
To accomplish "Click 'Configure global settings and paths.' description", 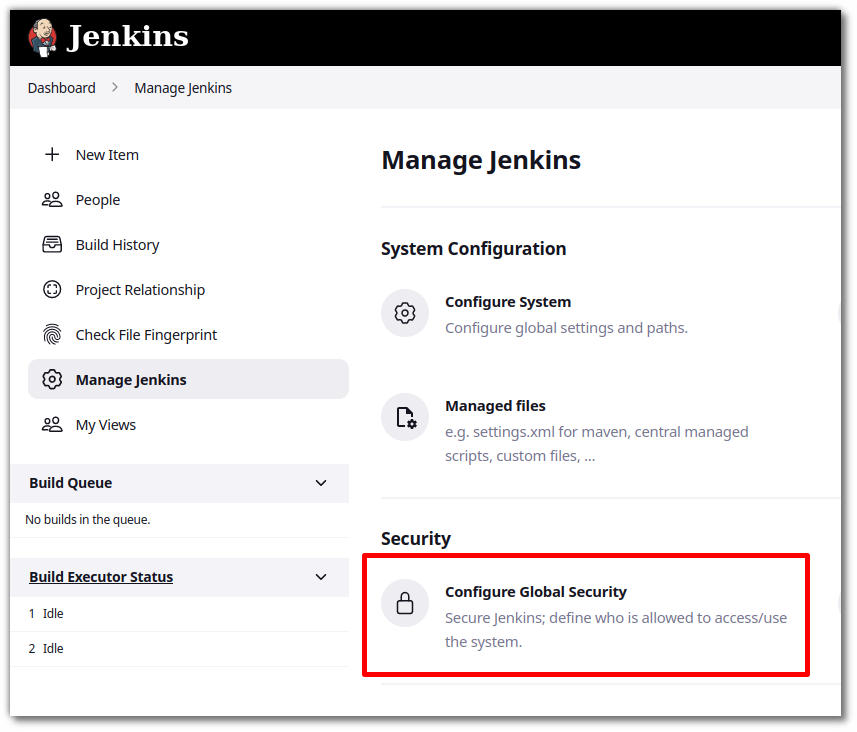I will click(x=567, y=328).
